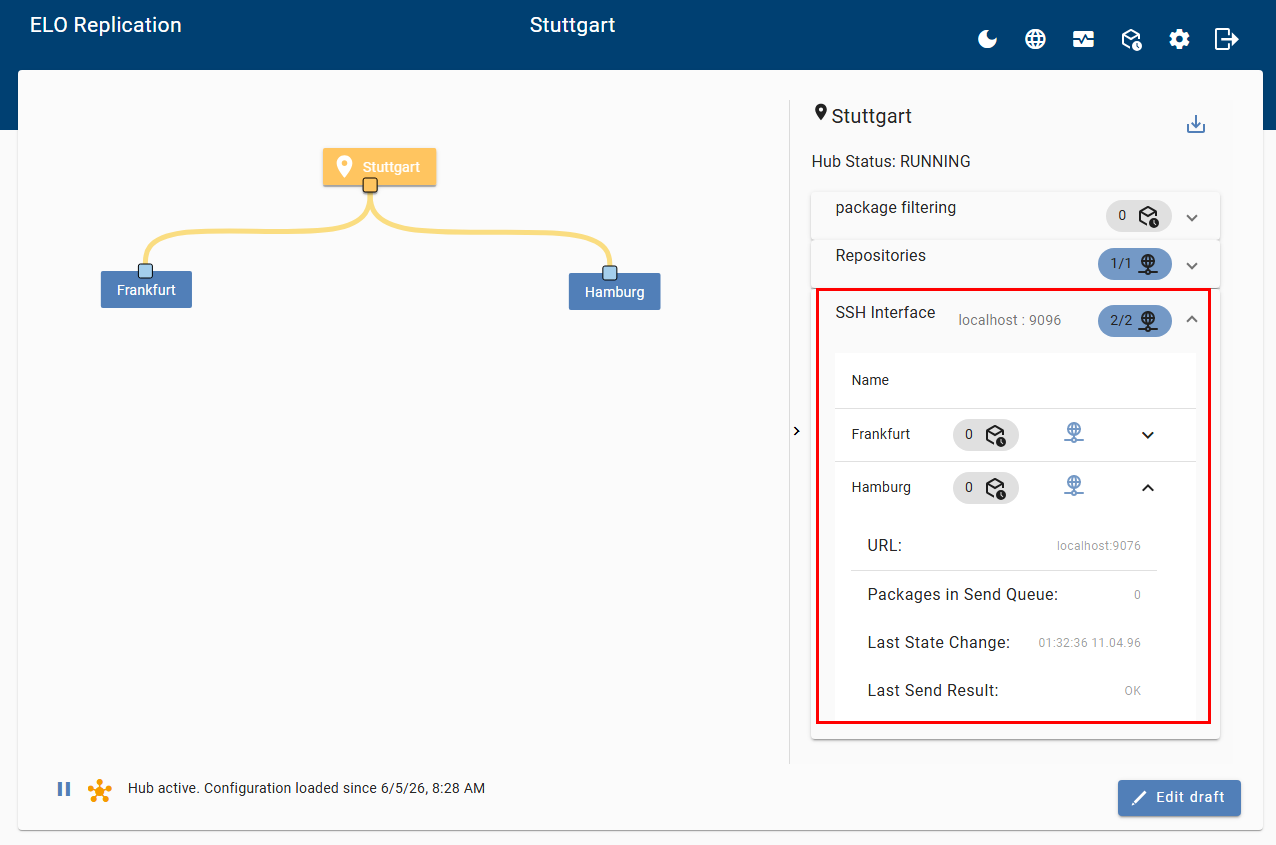Click the Frankfurt name in table
The height and width of the screenshot is (845, 1276).
(x=881, y=435)
